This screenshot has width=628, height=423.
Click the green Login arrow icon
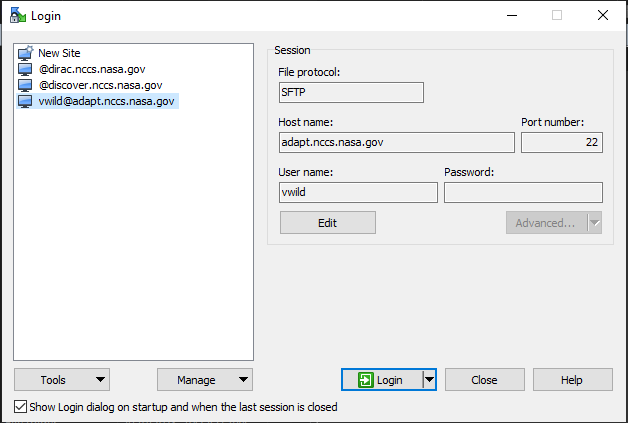coord(365,380)
